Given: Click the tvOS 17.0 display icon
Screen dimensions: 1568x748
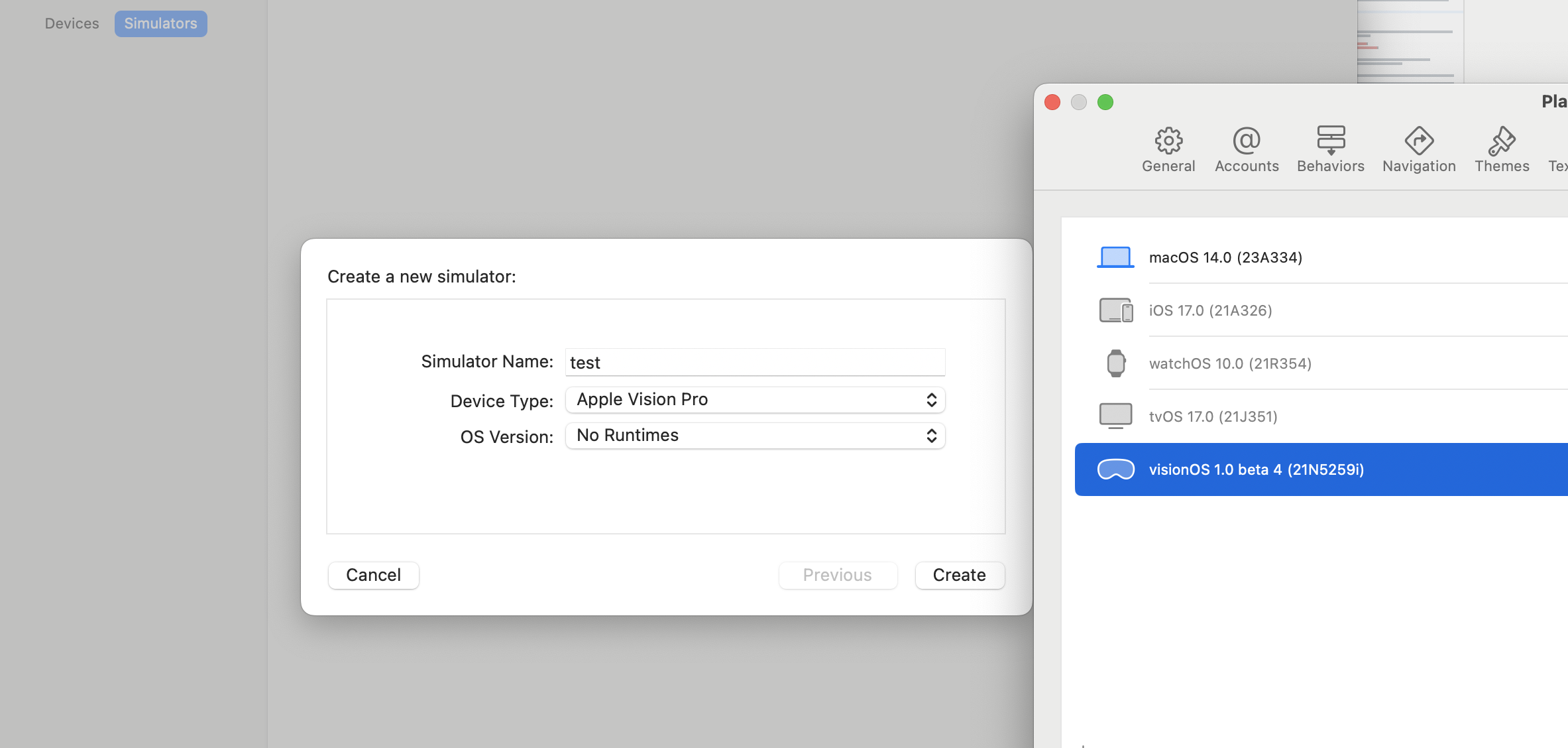Looking at the screenshot, I should 1115,416.
